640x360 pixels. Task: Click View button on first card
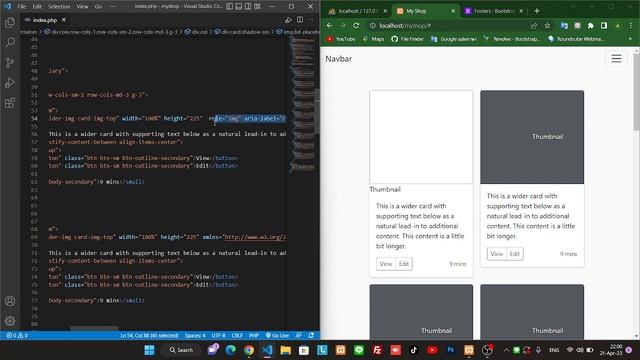[386, 264]
